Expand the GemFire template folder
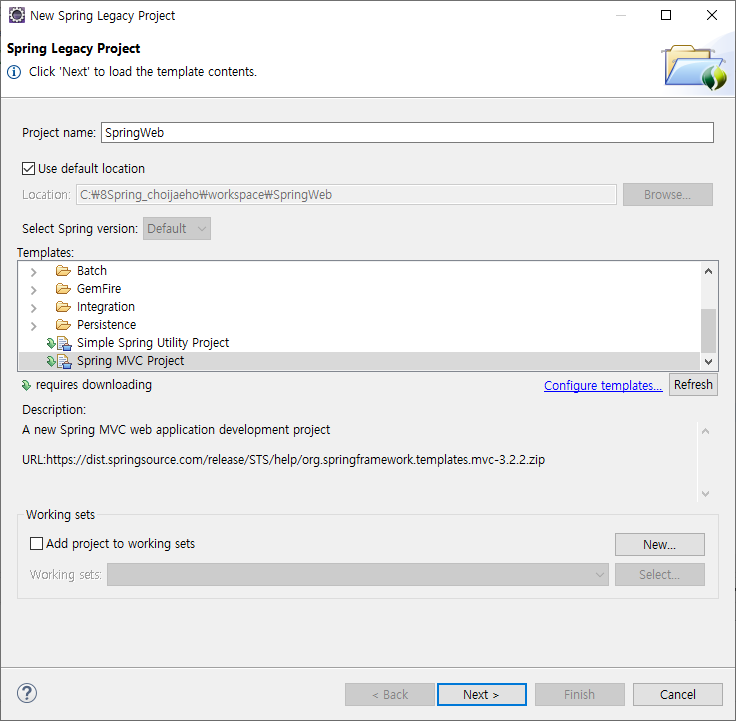736x721 pixels. click(x=33, y=290)
